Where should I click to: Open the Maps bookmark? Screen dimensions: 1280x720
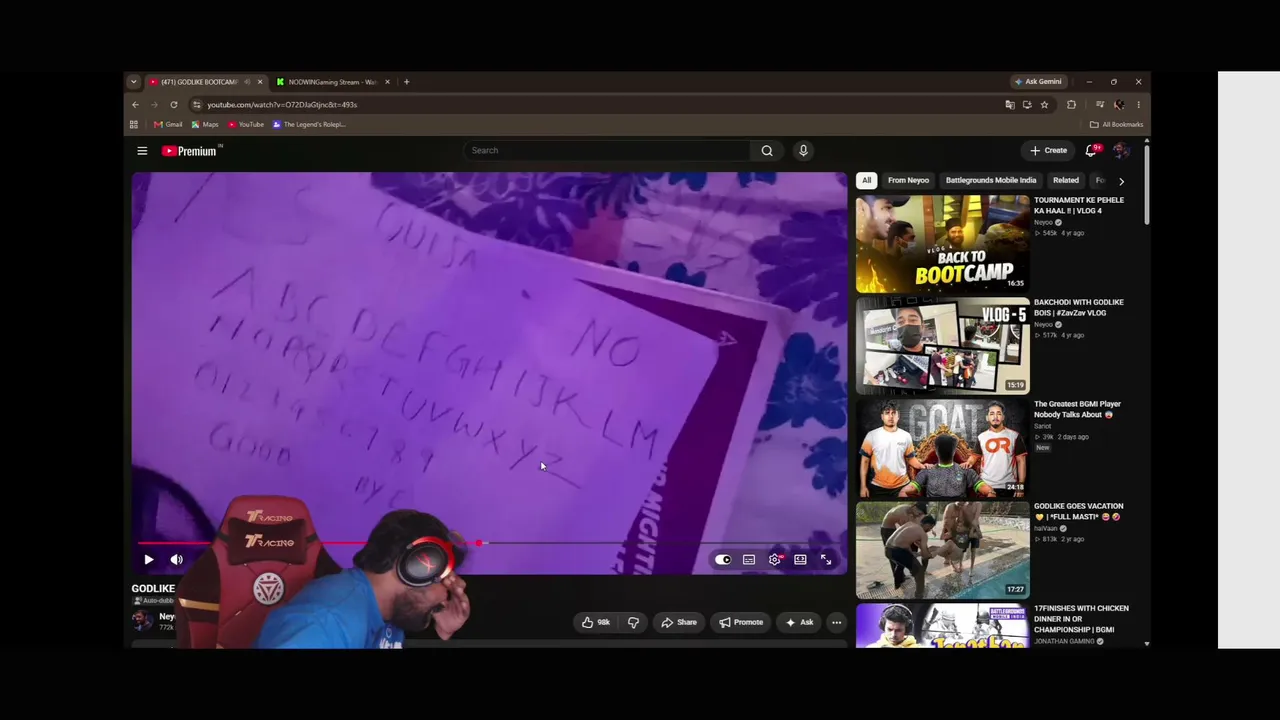click(205, 125)
